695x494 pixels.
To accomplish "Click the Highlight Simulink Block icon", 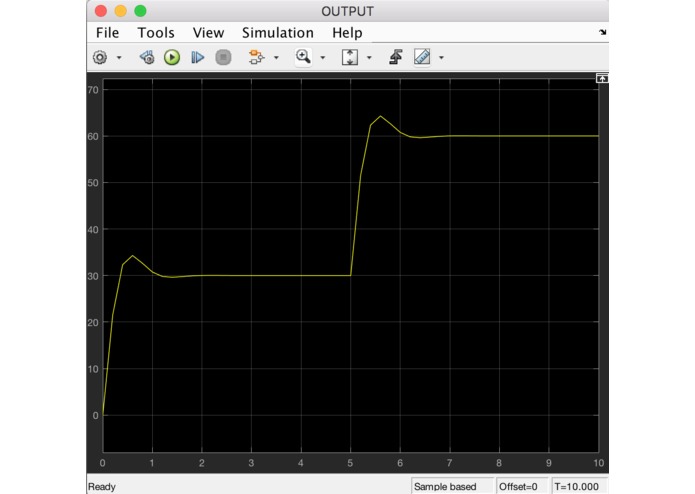I will (256, 57).
